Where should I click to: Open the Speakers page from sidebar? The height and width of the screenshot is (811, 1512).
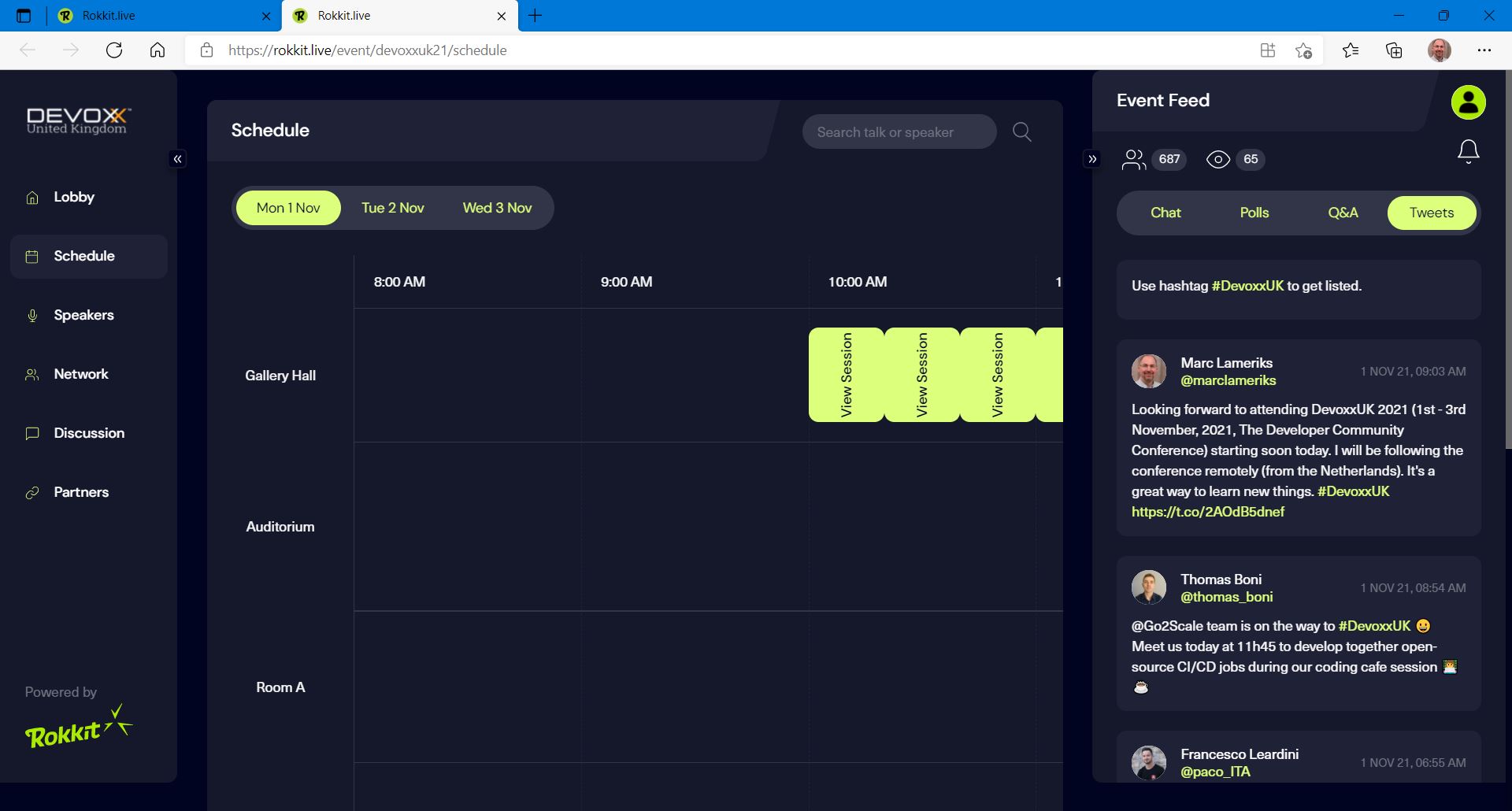tap(83, 315)
